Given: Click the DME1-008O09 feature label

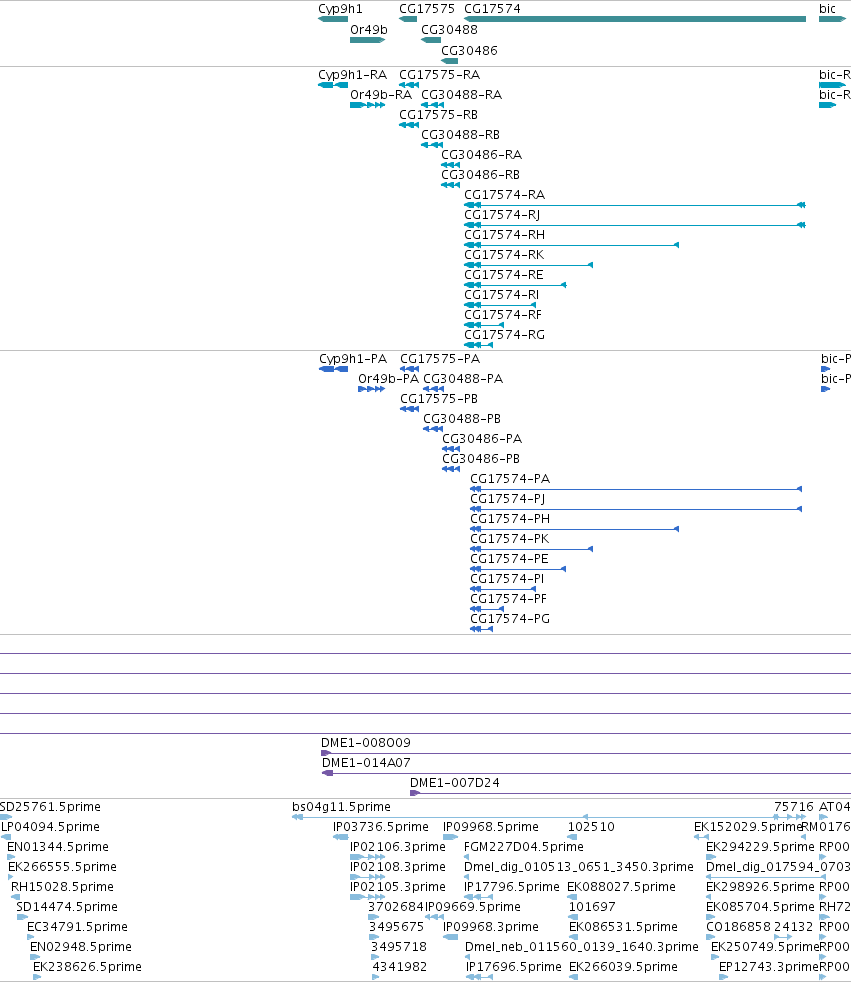Looking at the screenshot, I should [x=366, y=743].
